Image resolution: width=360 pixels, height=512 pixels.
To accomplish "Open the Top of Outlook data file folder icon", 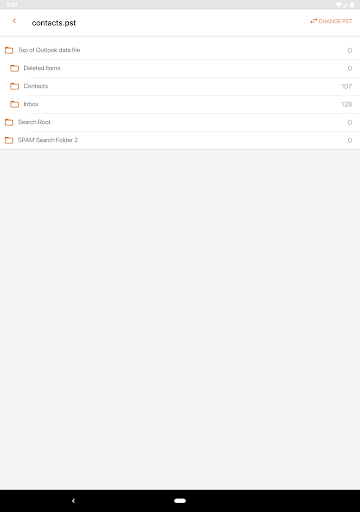I will [9, 50].
